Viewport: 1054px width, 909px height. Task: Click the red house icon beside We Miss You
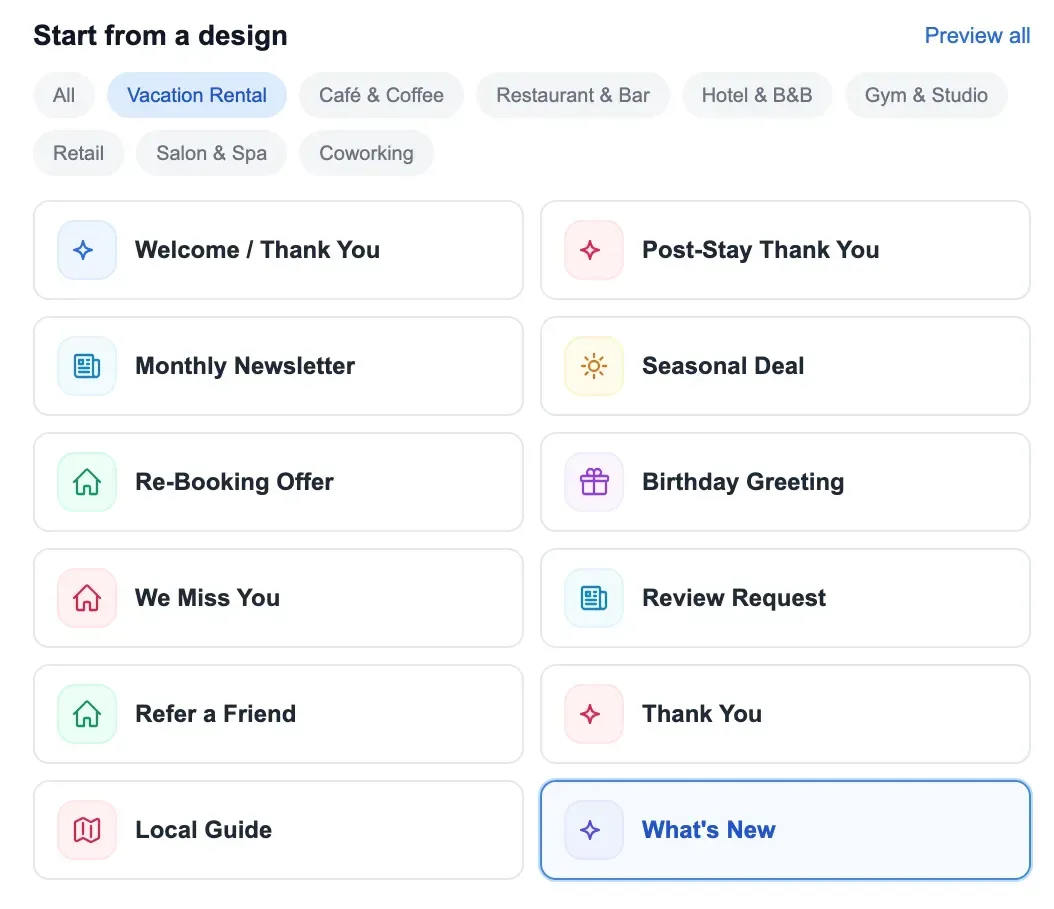point(87,598)
